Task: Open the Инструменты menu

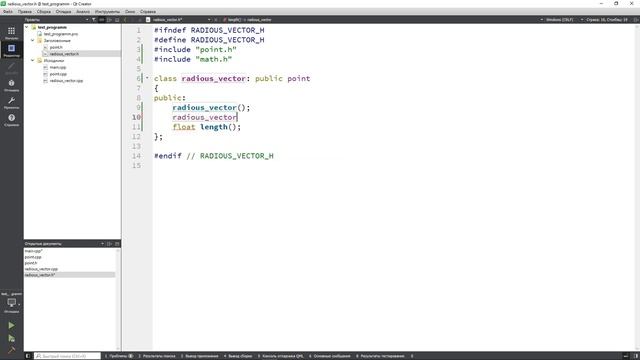Action: point(107,12)
